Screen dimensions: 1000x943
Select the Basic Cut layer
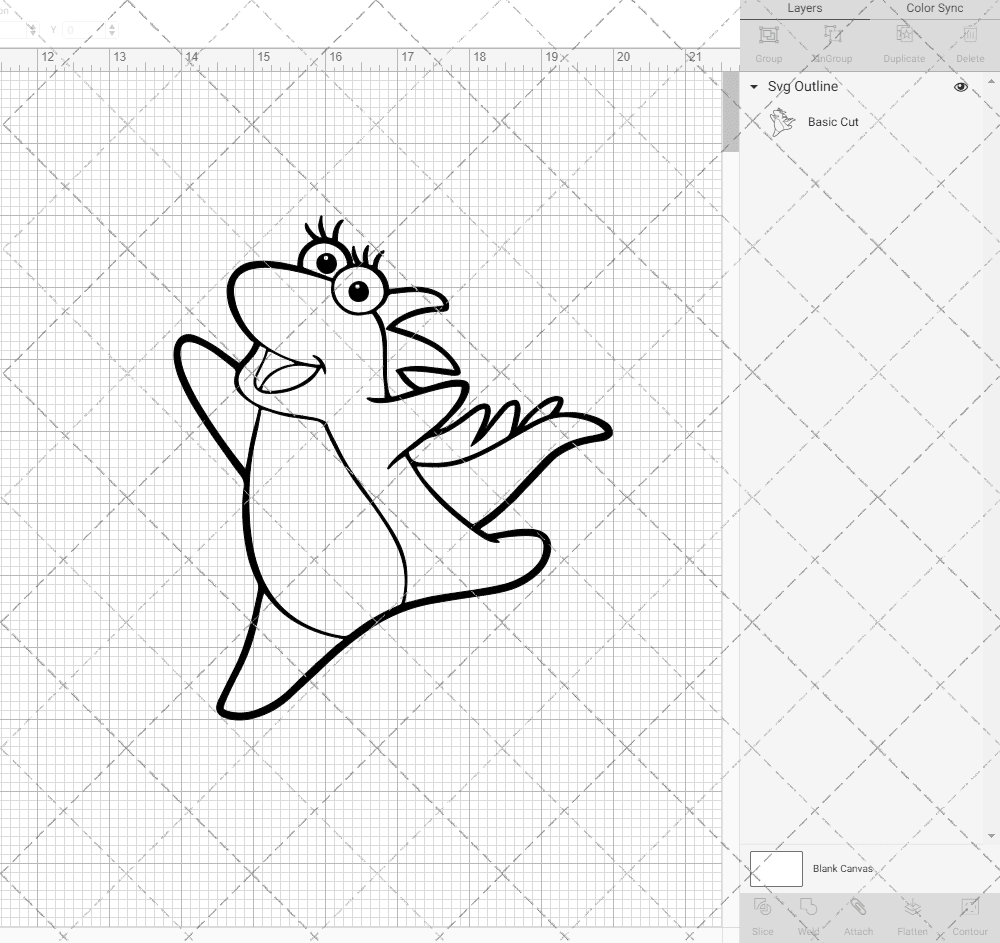pyautogui.click(x=833, y=122)
